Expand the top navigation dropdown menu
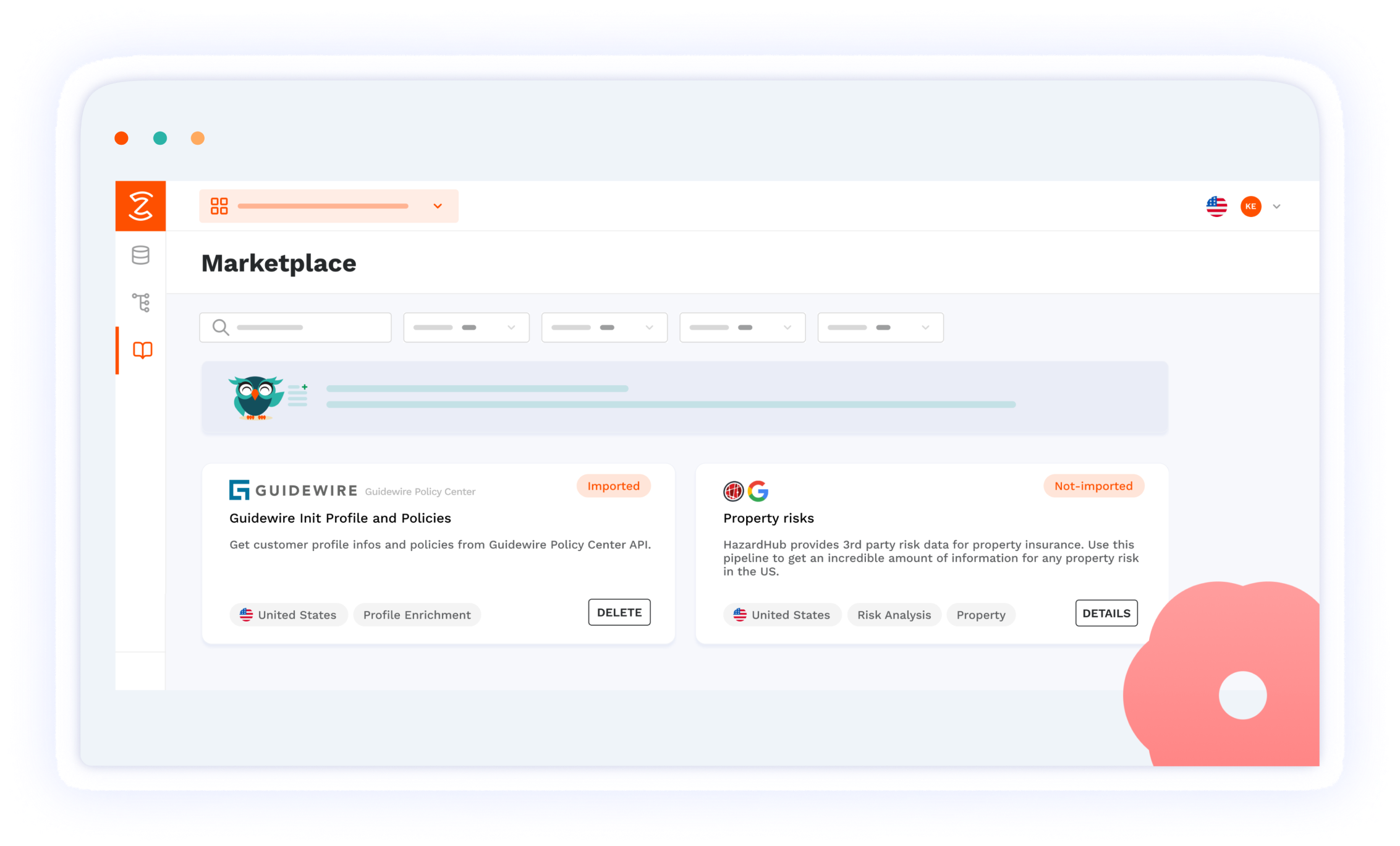This screenshot has width=1400, height=846. pos(438,206)
